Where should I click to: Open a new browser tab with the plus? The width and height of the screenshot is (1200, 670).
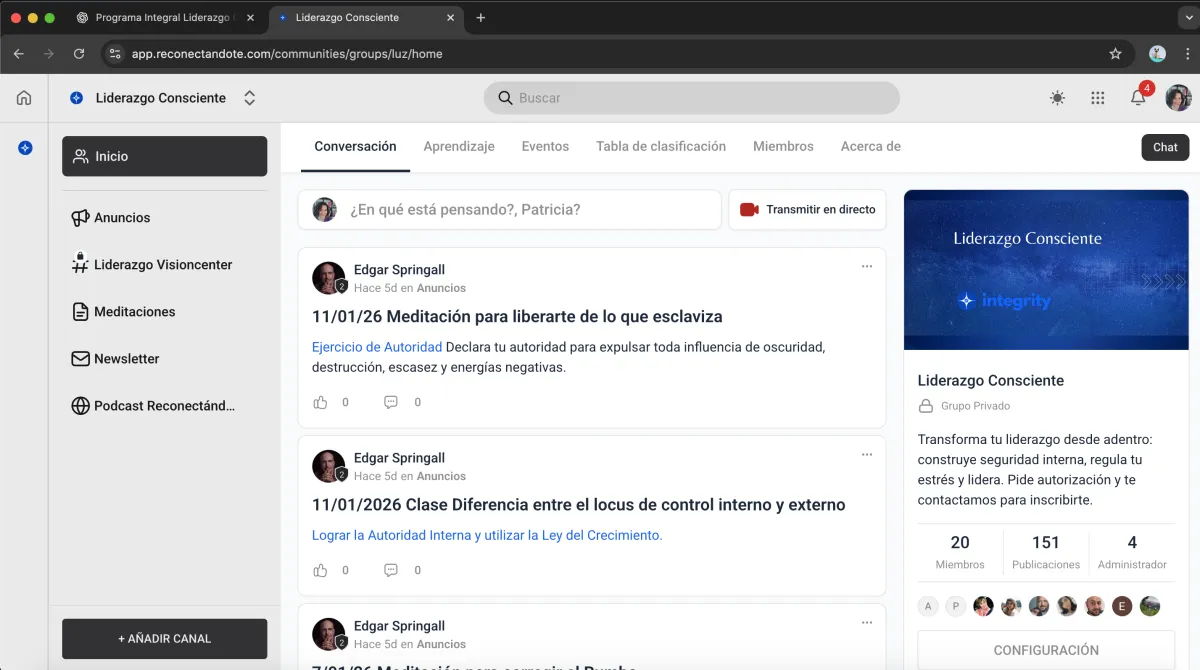pyautogui.click(x=481, y=18)
